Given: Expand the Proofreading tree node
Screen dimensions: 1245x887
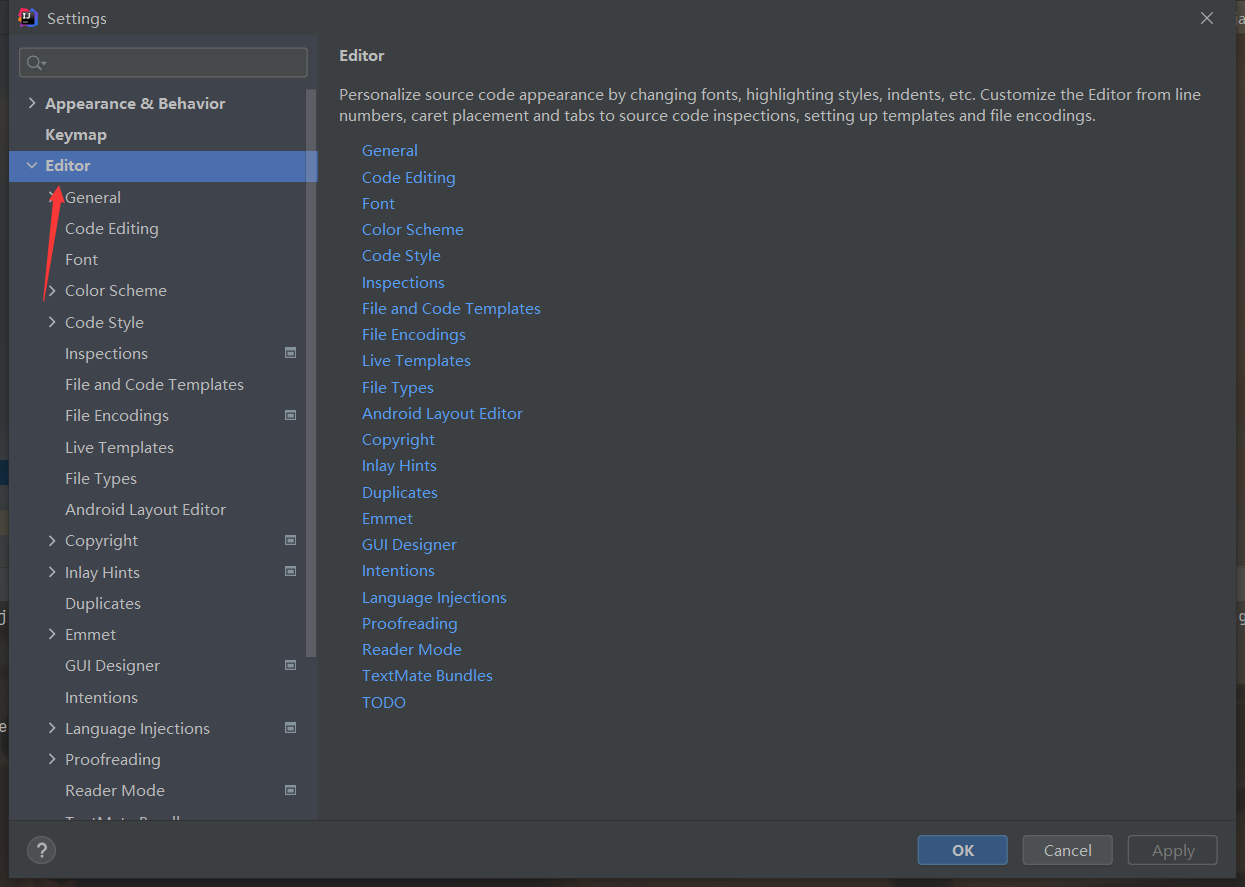Looking at the screenshot, I should point(52,759).
